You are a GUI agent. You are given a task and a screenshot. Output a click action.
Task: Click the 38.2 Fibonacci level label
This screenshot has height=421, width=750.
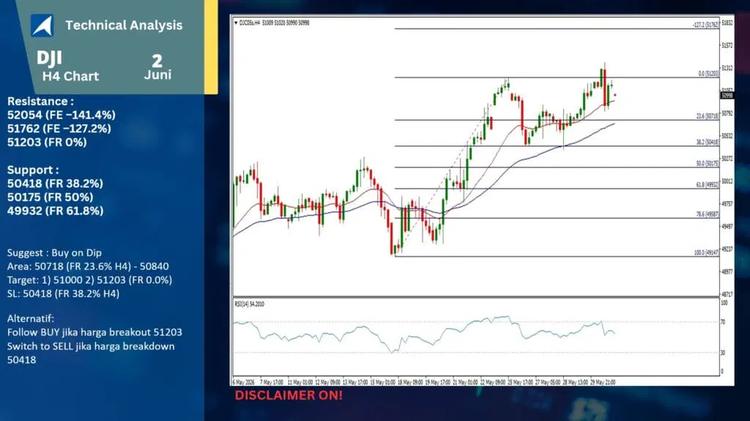pyautogui.click(x=707, y=143)
